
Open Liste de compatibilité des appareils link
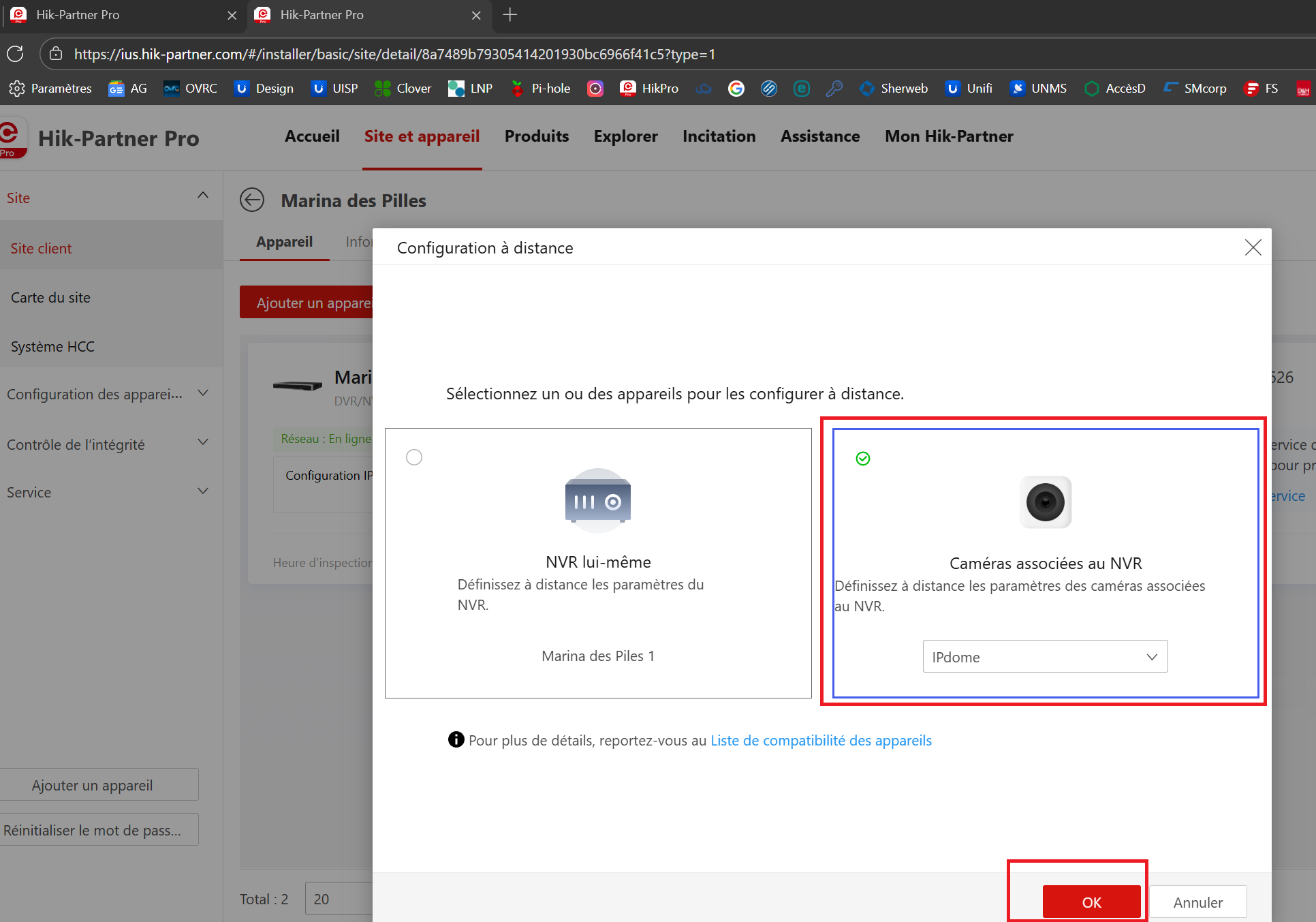[821, 741]
